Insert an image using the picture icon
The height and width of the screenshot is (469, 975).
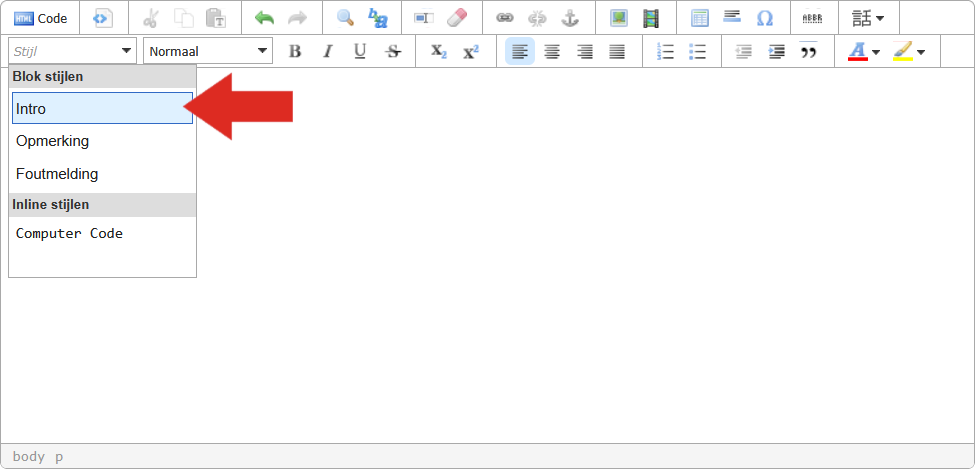coord(619,18)
